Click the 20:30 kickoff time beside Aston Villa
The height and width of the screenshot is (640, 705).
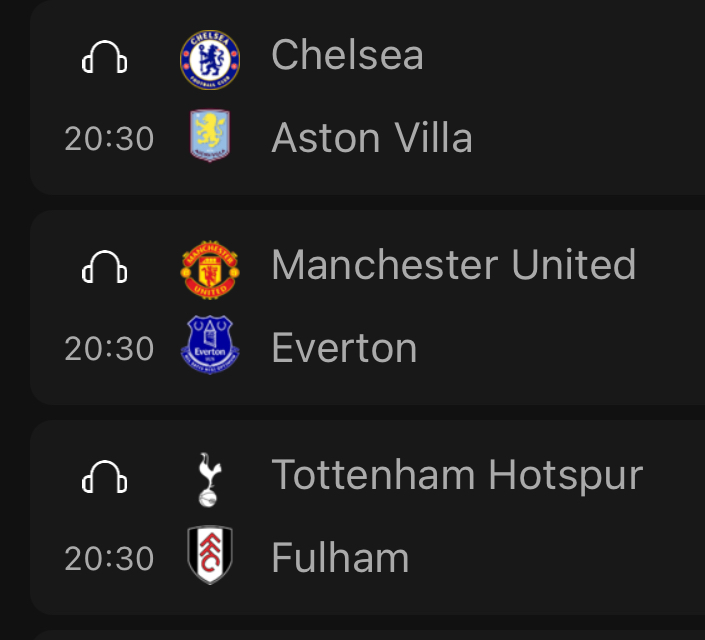point(109,139)
